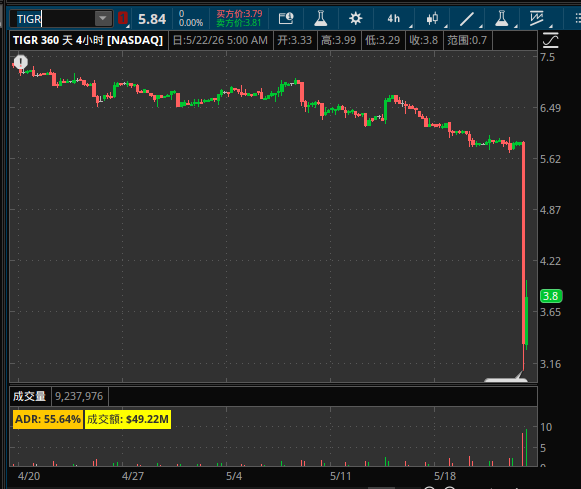581x489 pixels.
Task: Click the 7.5 price axis label
Action: click(548, 57)
